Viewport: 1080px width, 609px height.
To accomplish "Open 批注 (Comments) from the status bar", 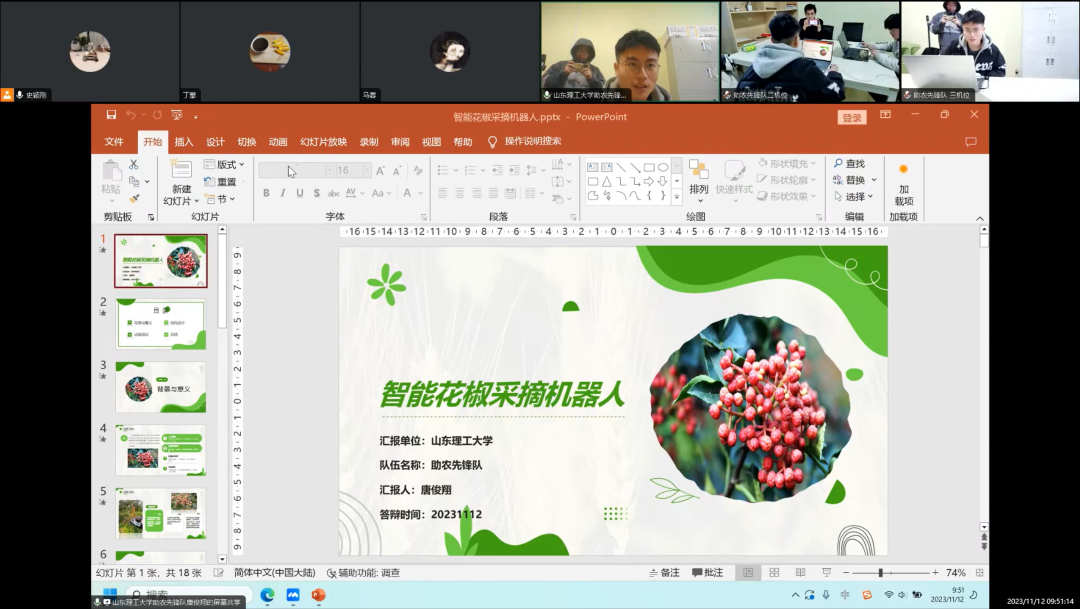I will [x=710, y=572].
